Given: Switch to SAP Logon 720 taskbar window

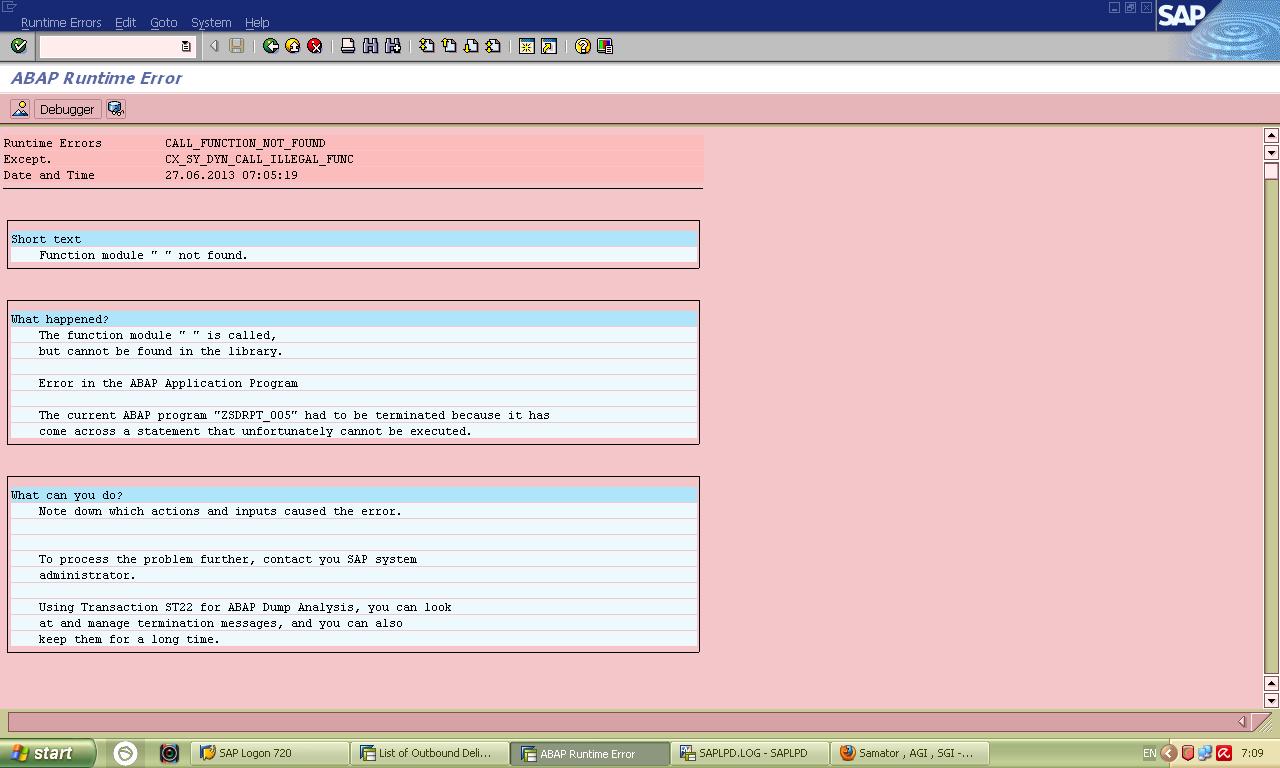Looking at the screenshot, I should 270,753.
